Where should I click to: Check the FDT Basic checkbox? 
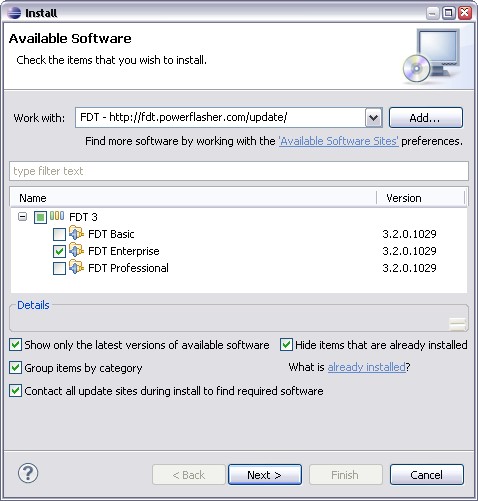(x=59, y=234)
